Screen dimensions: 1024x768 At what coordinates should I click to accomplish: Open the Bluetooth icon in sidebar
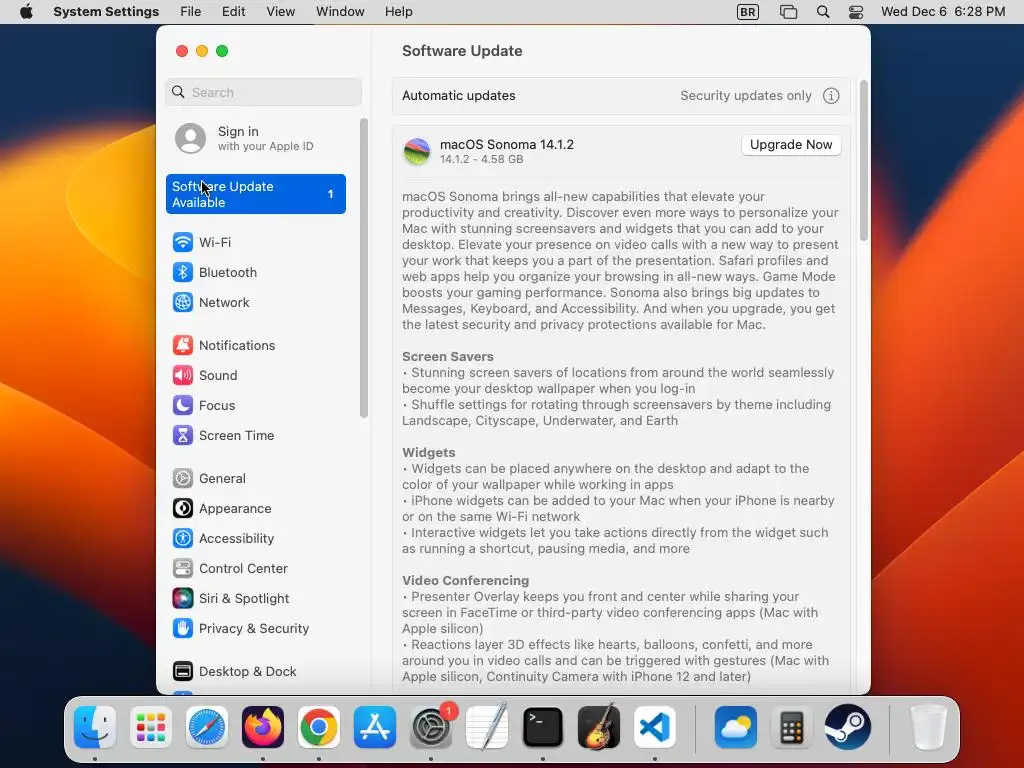(182, 272)
